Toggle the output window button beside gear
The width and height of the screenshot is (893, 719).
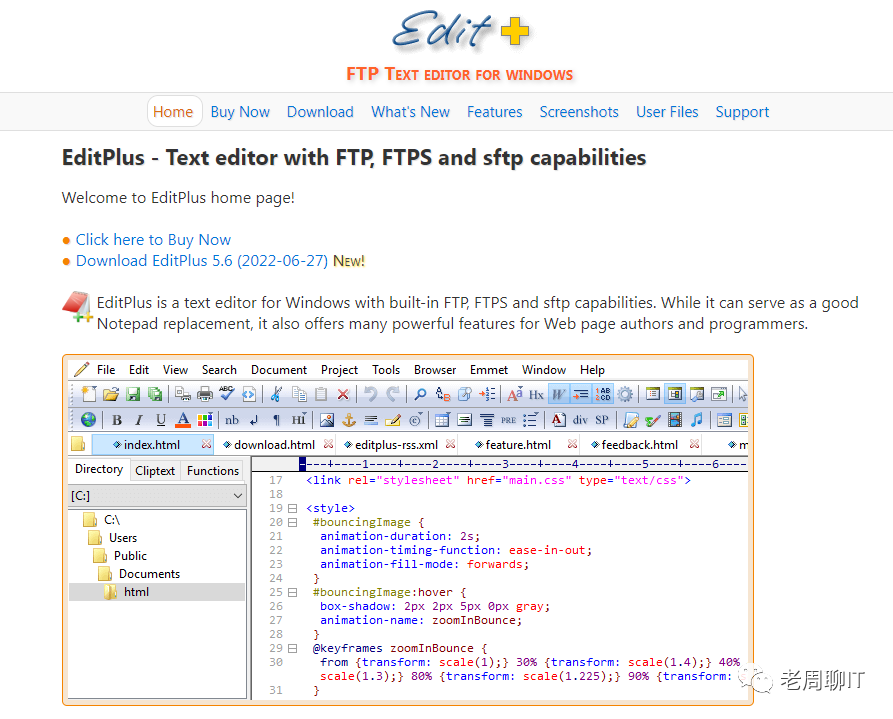(653, 394)
